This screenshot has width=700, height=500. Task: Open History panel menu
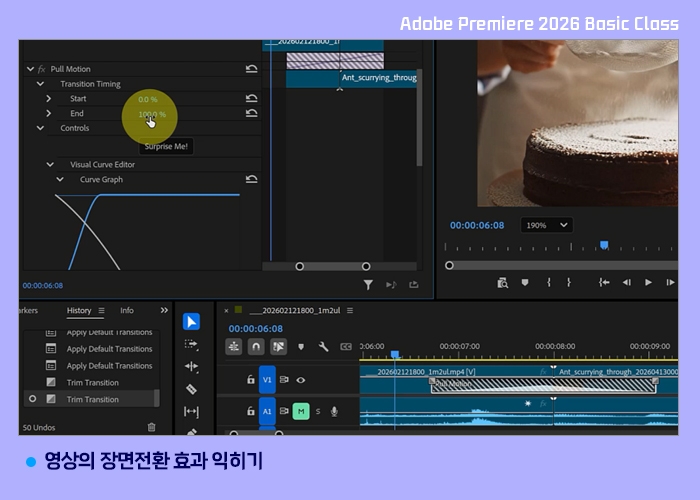pyautogui.click(x=101, y=310)
